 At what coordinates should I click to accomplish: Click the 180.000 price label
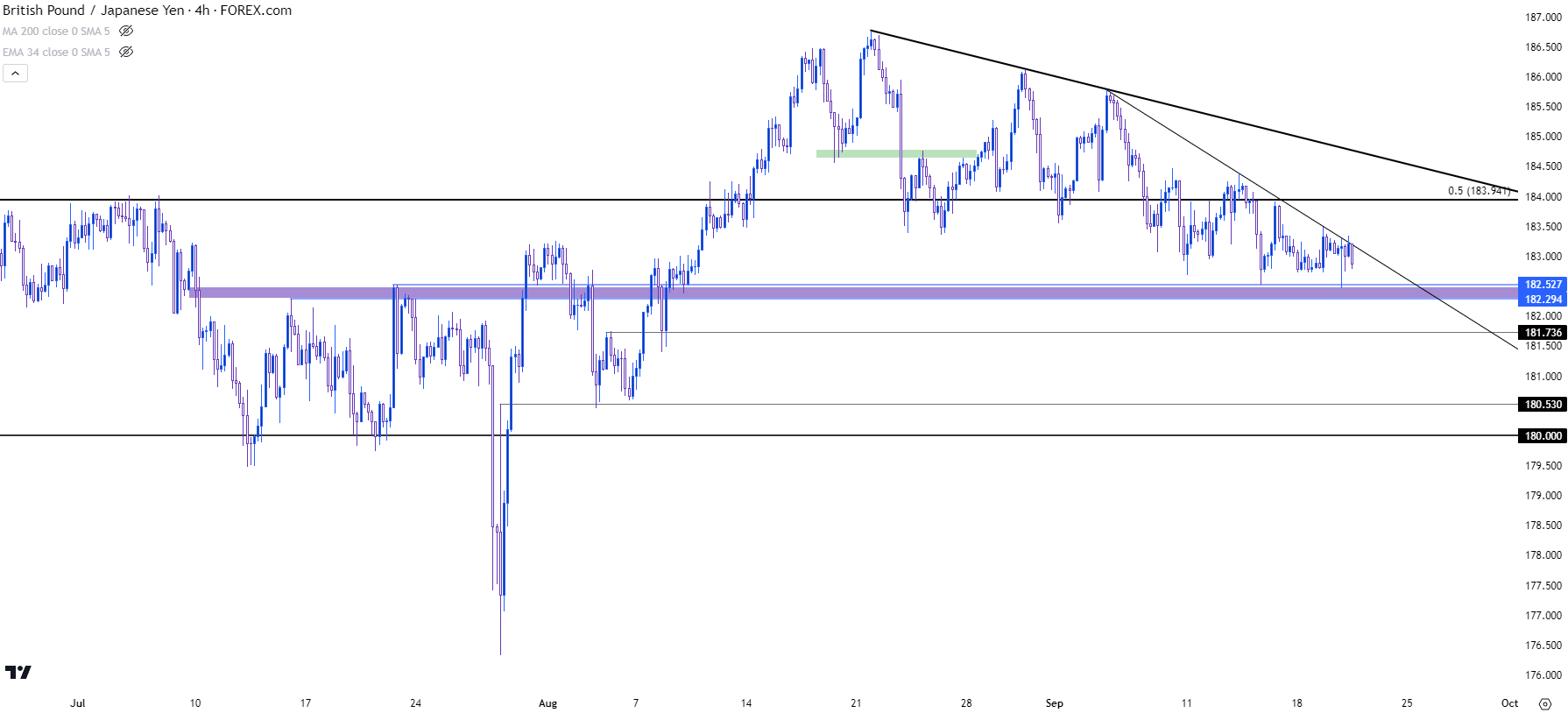1542,435
